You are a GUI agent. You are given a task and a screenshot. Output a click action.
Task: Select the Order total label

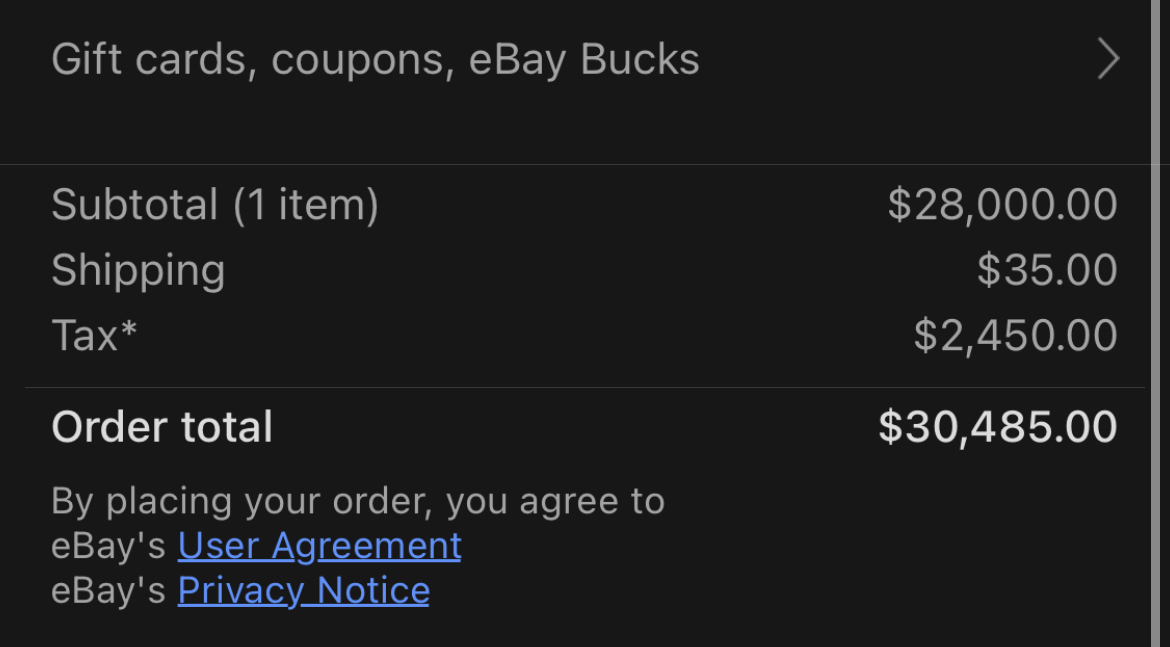coord(162,427)
